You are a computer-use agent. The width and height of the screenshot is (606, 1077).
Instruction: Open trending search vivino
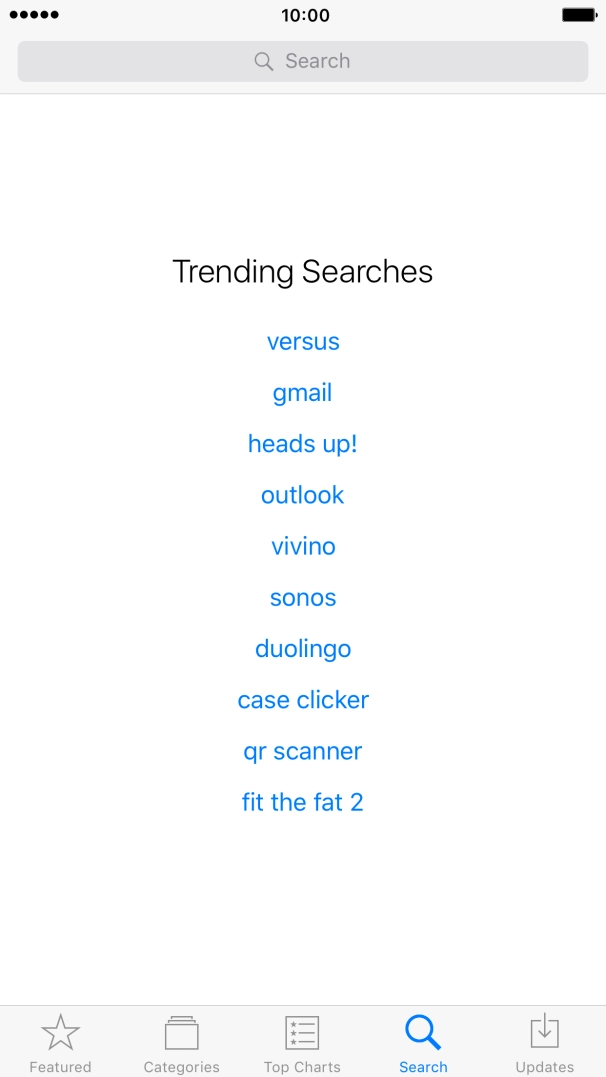[302, 545]
